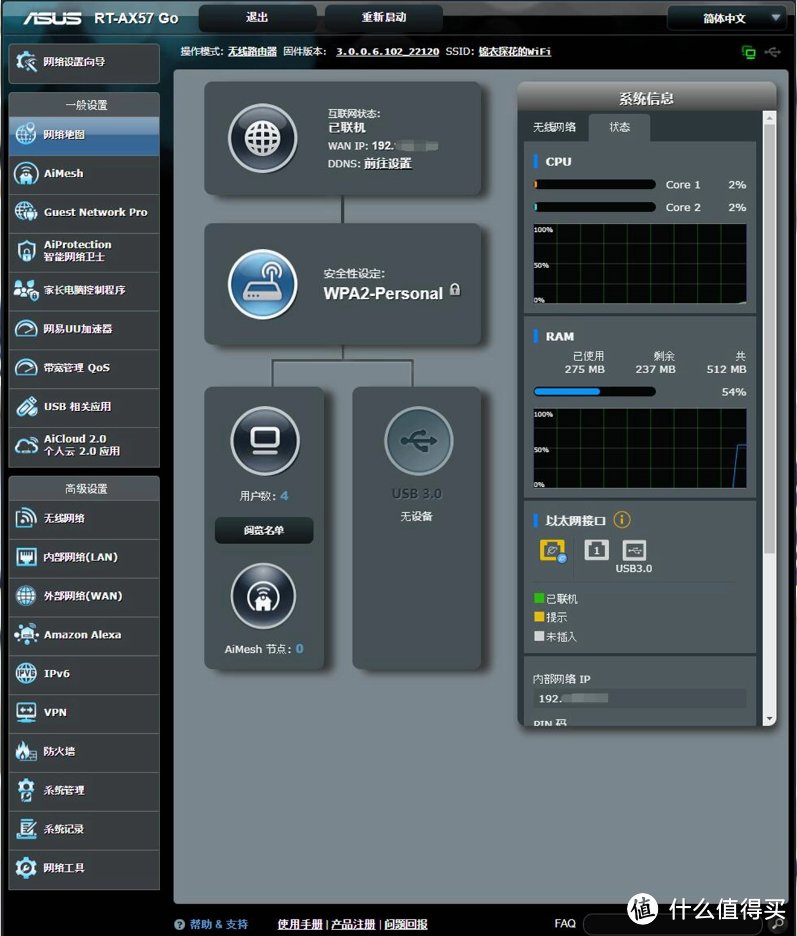Click the 浏览名单 view list button
Image resolution: width=797 pixels, height=936 pixels.
(x=264, y=530)
